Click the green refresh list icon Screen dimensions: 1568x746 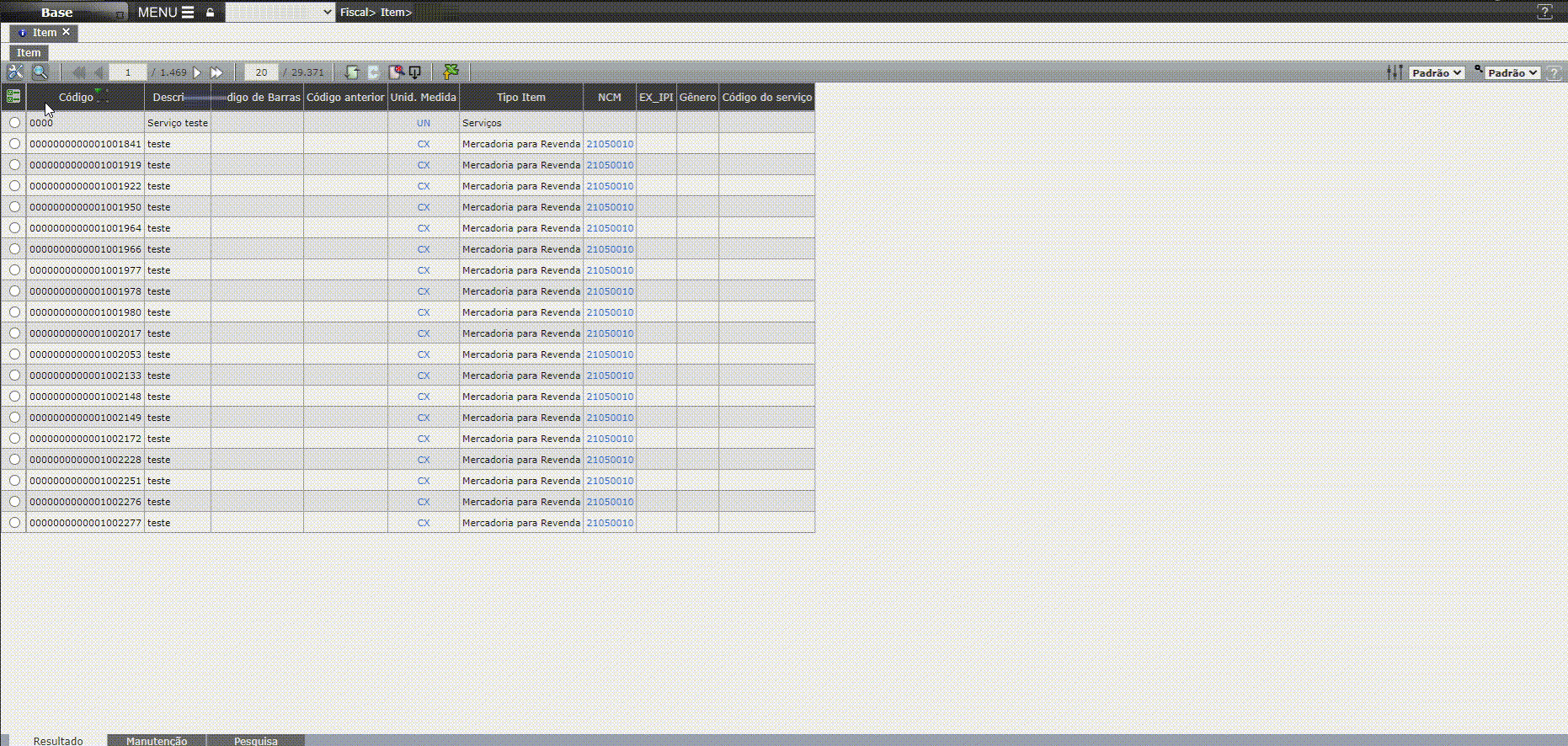(352, 72)
